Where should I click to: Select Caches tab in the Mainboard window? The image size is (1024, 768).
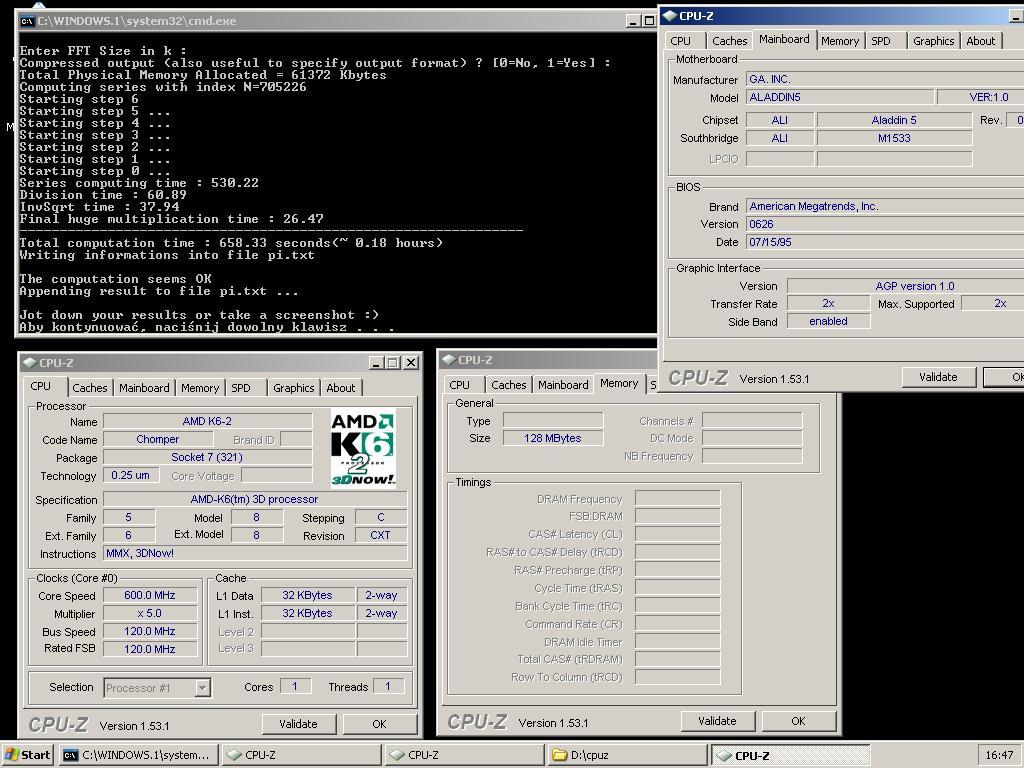[x=729, y=41]
